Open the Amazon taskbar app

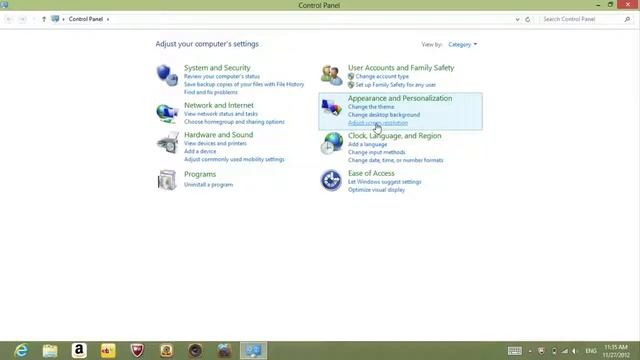pos(79,351)
